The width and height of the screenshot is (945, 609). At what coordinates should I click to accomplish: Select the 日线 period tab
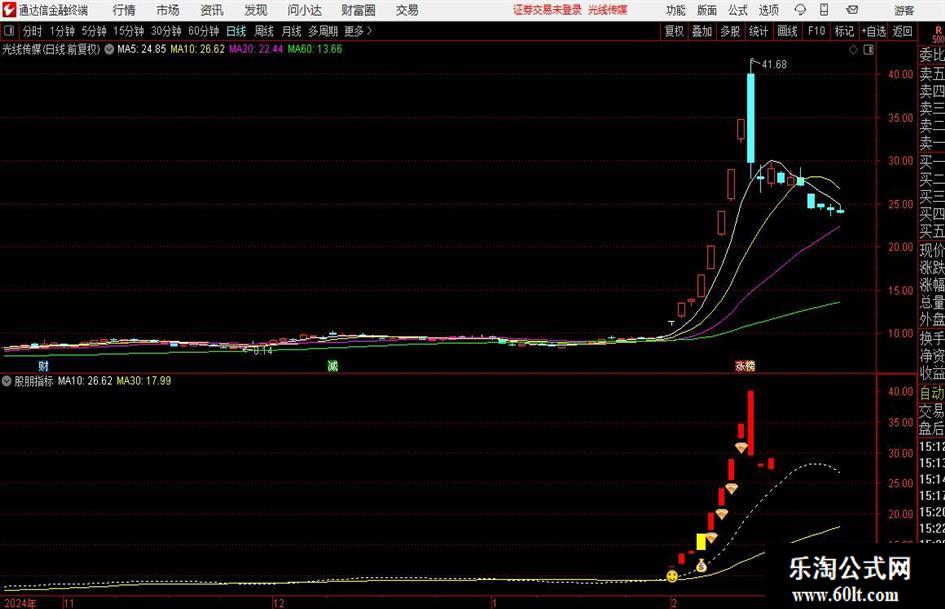(236, 31)
